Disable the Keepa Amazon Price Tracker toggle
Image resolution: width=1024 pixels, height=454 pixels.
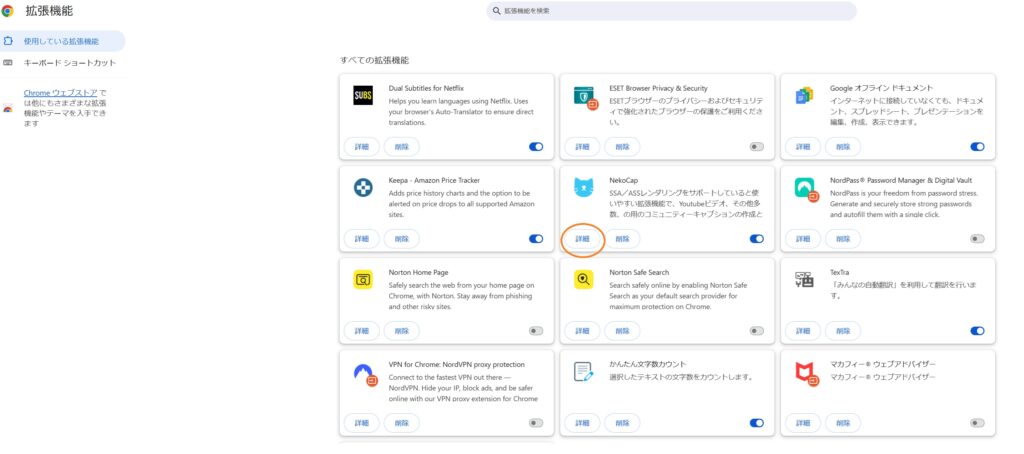pos(536,239)
